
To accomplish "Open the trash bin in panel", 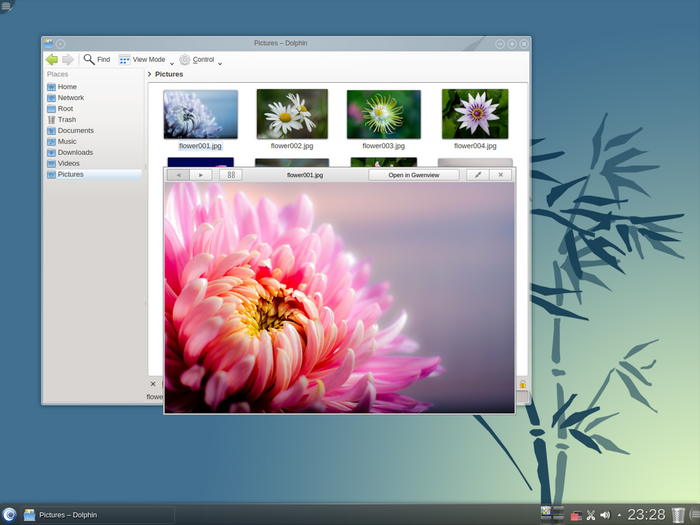I will tap(678, 515).
